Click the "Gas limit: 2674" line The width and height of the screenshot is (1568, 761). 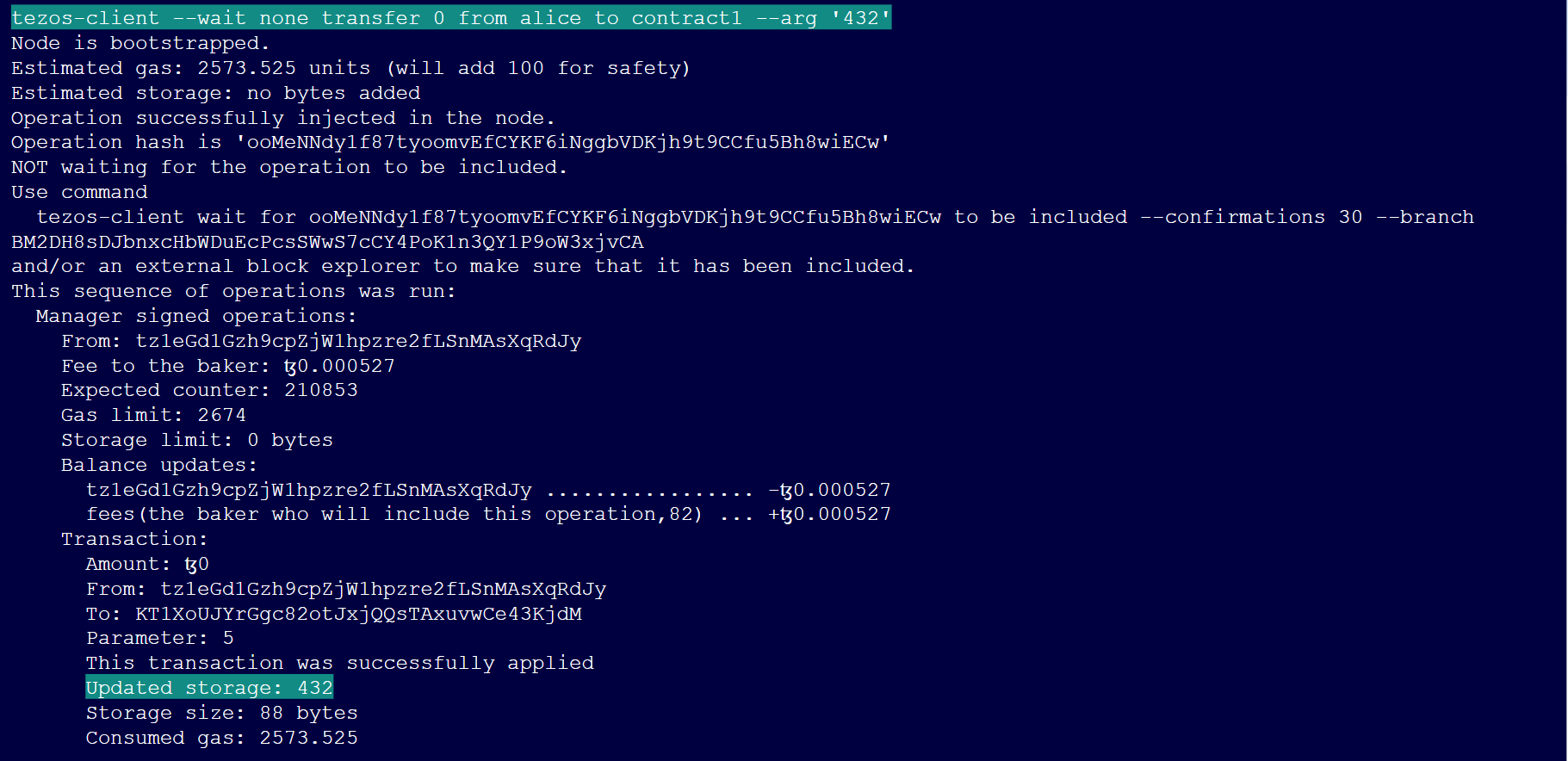pyautogui.click(x=153, y=415)
